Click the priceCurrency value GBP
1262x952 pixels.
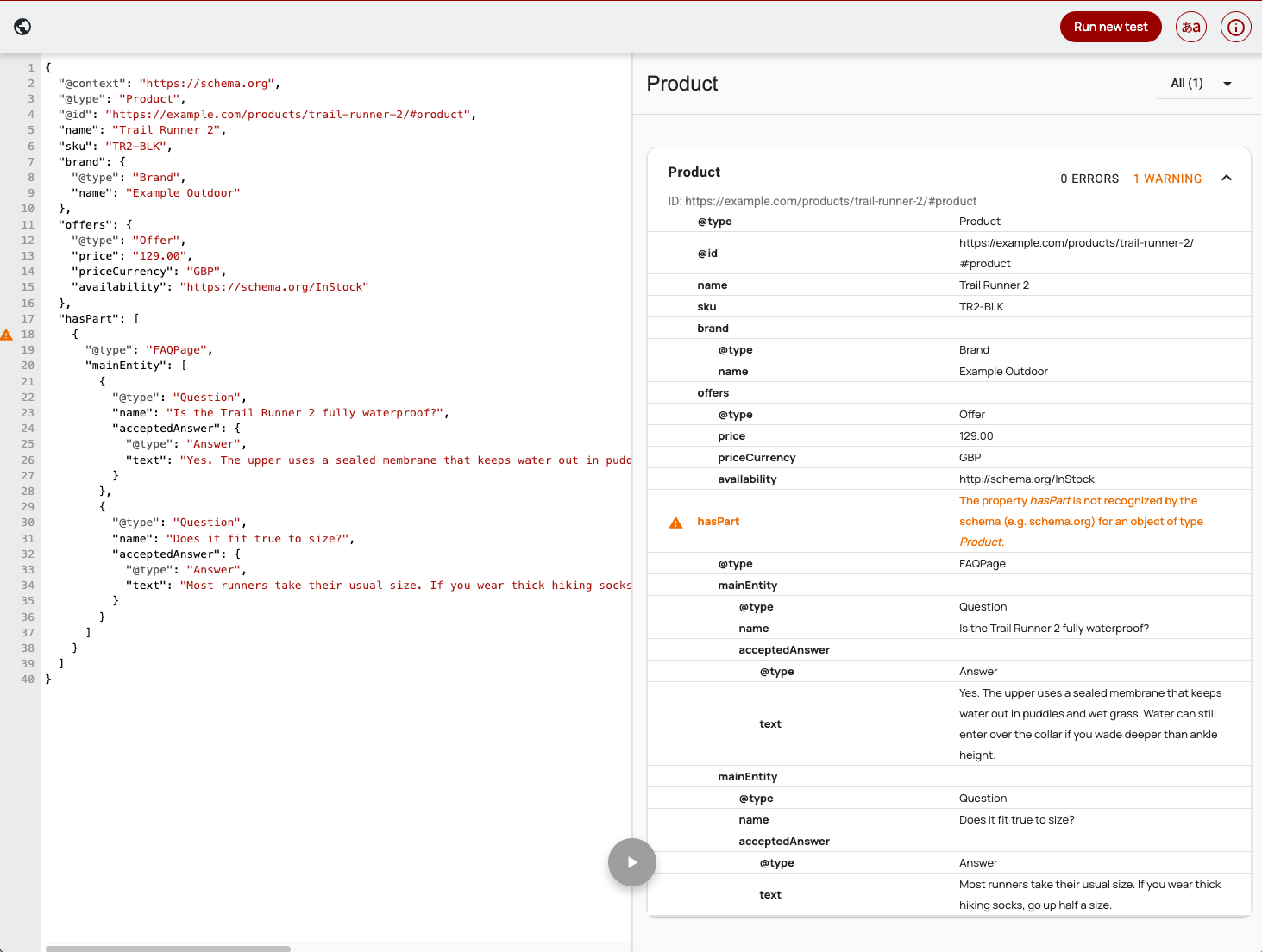pos(970,458)
